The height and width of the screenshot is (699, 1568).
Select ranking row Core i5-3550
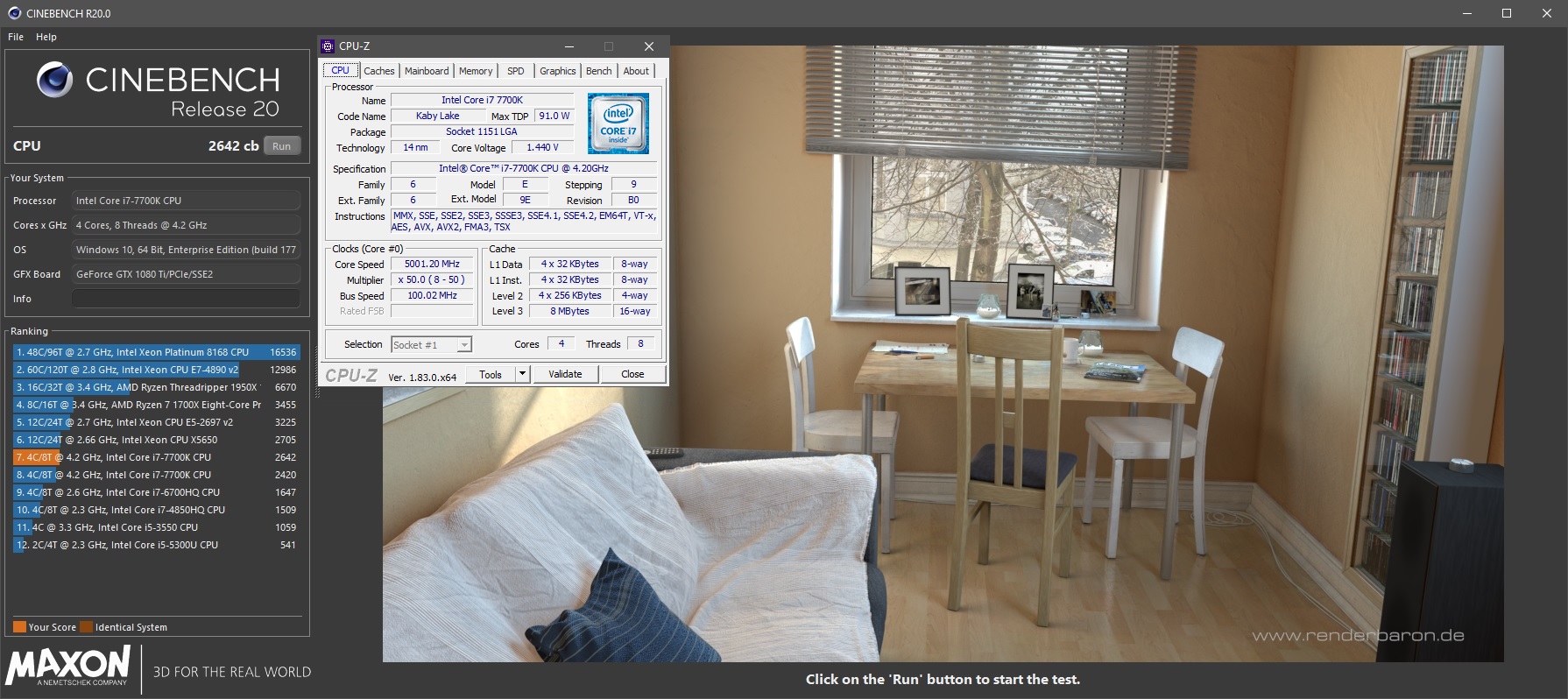click(157, 527)
